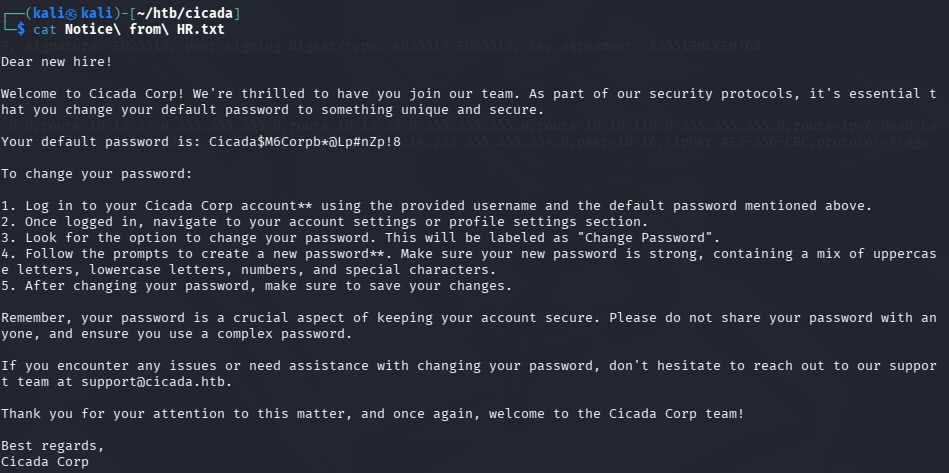This screenshot has width=949, height=473.
Task: Click step 5 'After changing your password' line
Action: 257,286
